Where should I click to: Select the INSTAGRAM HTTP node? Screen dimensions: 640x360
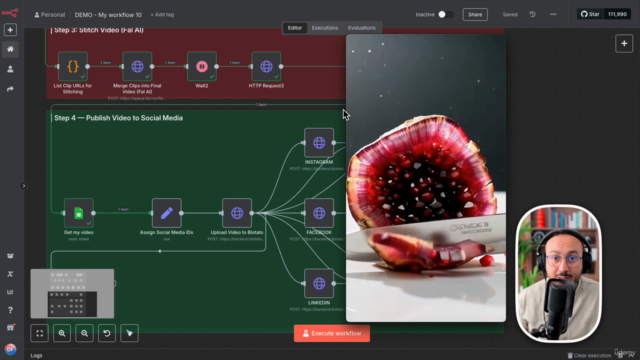(319, 142)
